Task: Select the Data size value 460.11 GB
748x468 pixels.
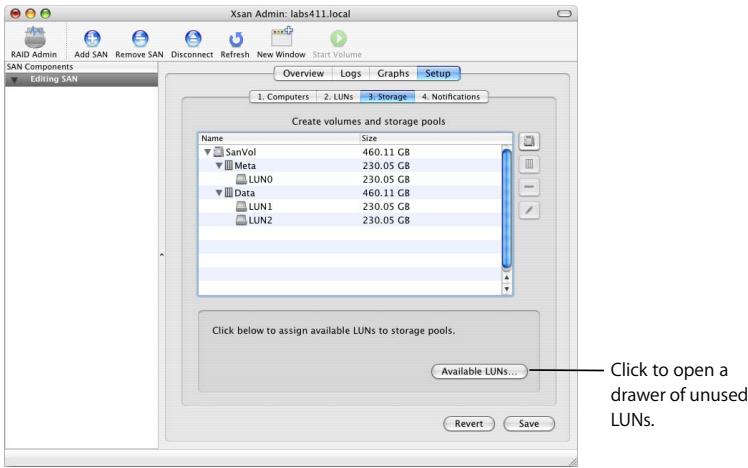Action: (386, 193)
